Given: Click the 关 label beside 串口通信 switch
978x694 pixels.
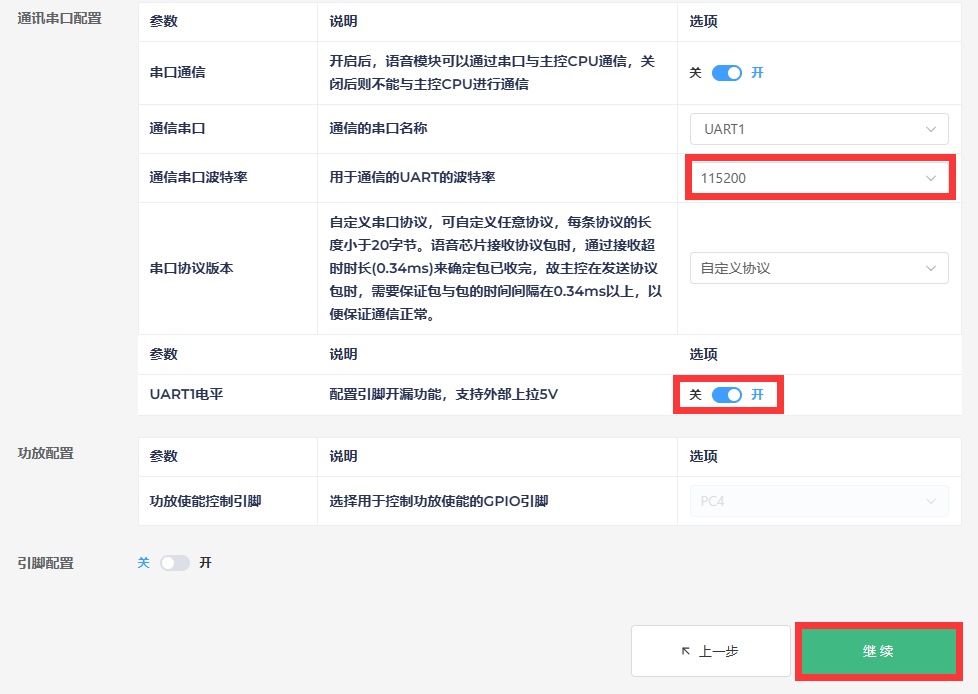Looking at the screenshot, I should 696,73.
